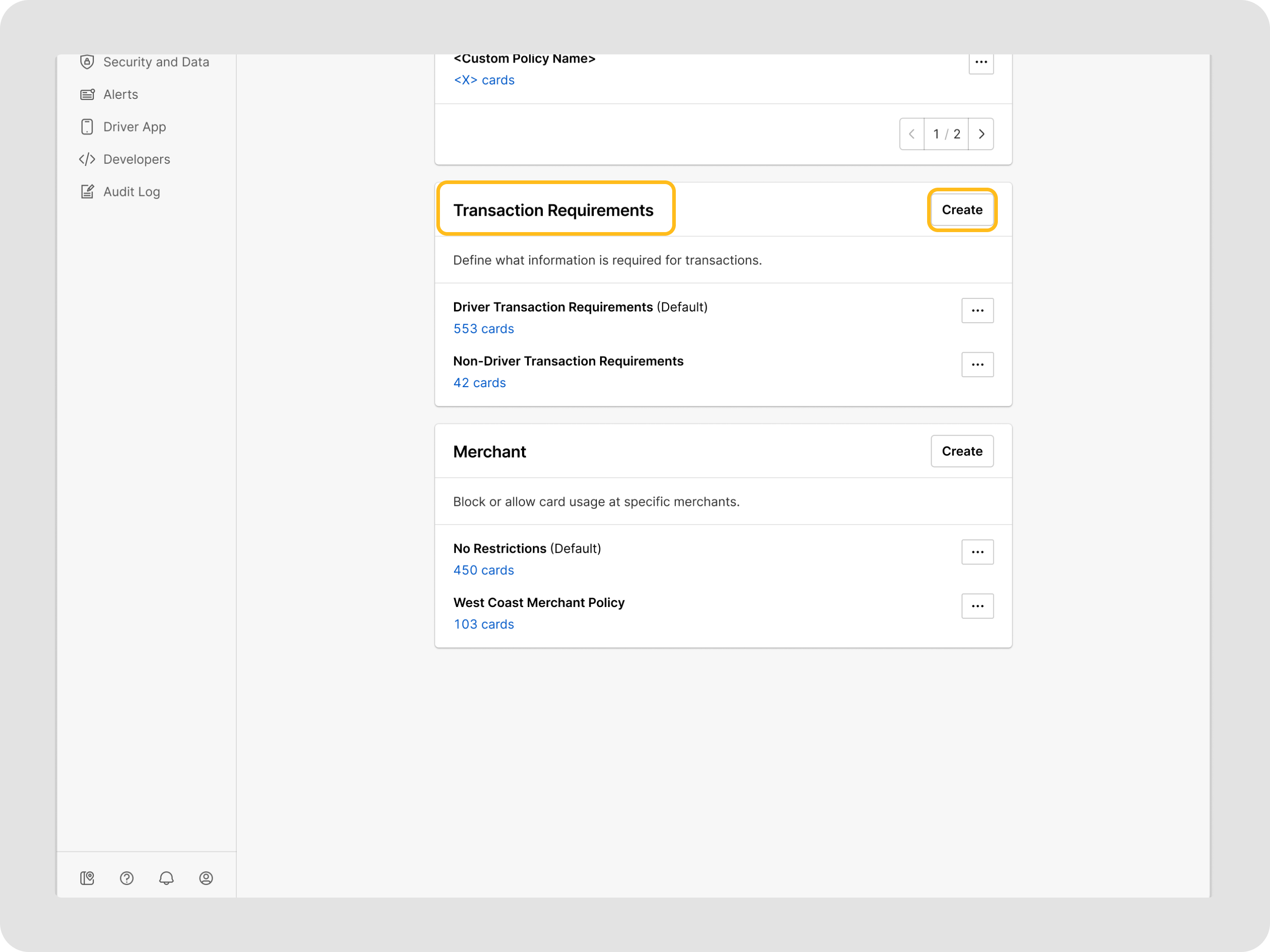The height and width of the screenshot is (952, 1270).
Task: Open the user profile icon
Action: 206,878
